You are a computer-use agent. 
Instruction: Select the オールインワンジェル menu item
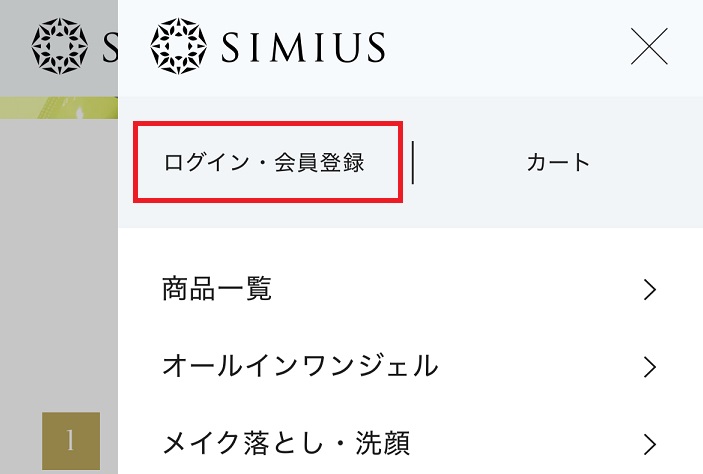tap(300, 365)
